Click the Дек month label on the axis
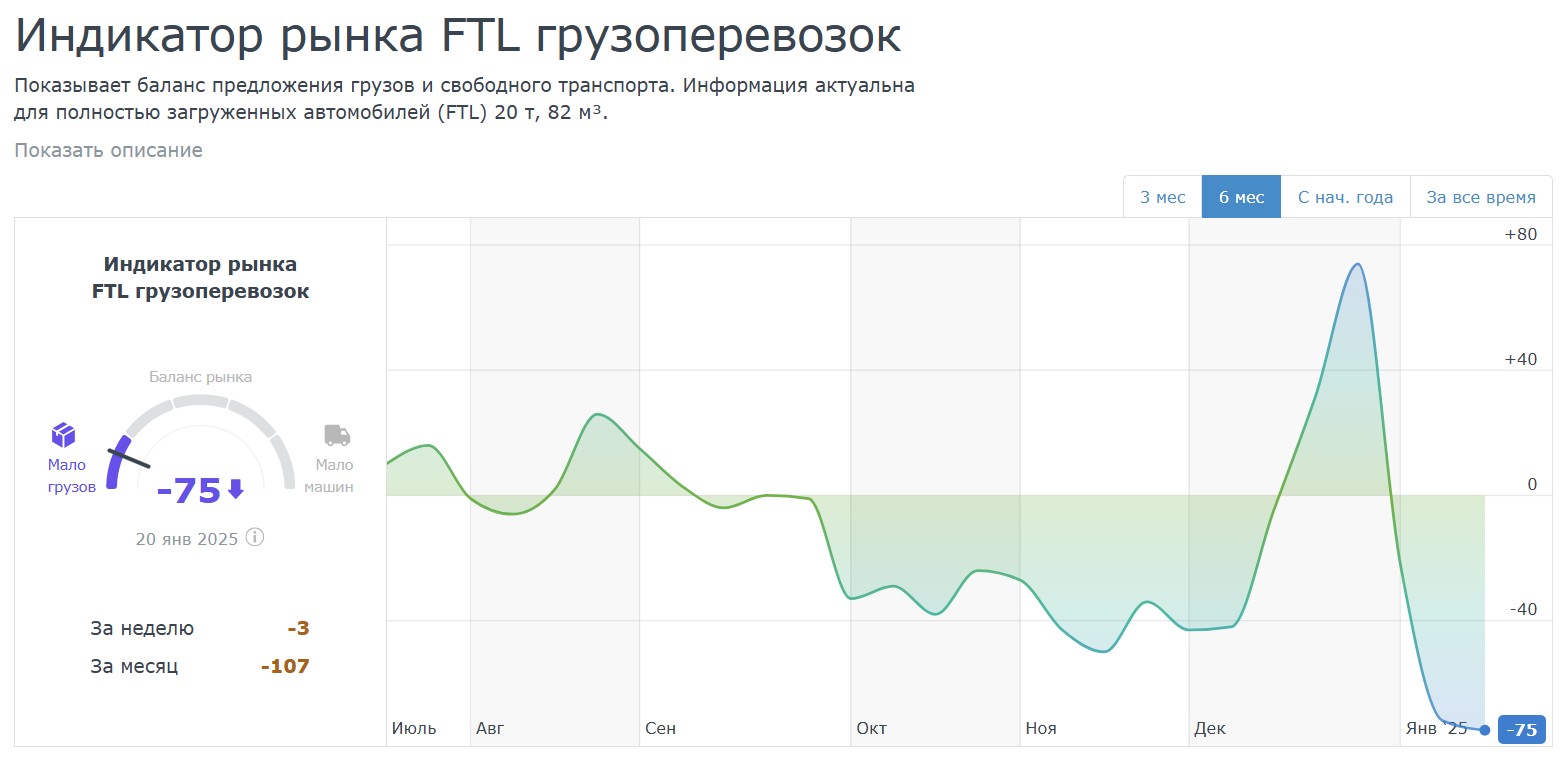The height and width of the screenshot is (763, 1566). (1210, 728)
